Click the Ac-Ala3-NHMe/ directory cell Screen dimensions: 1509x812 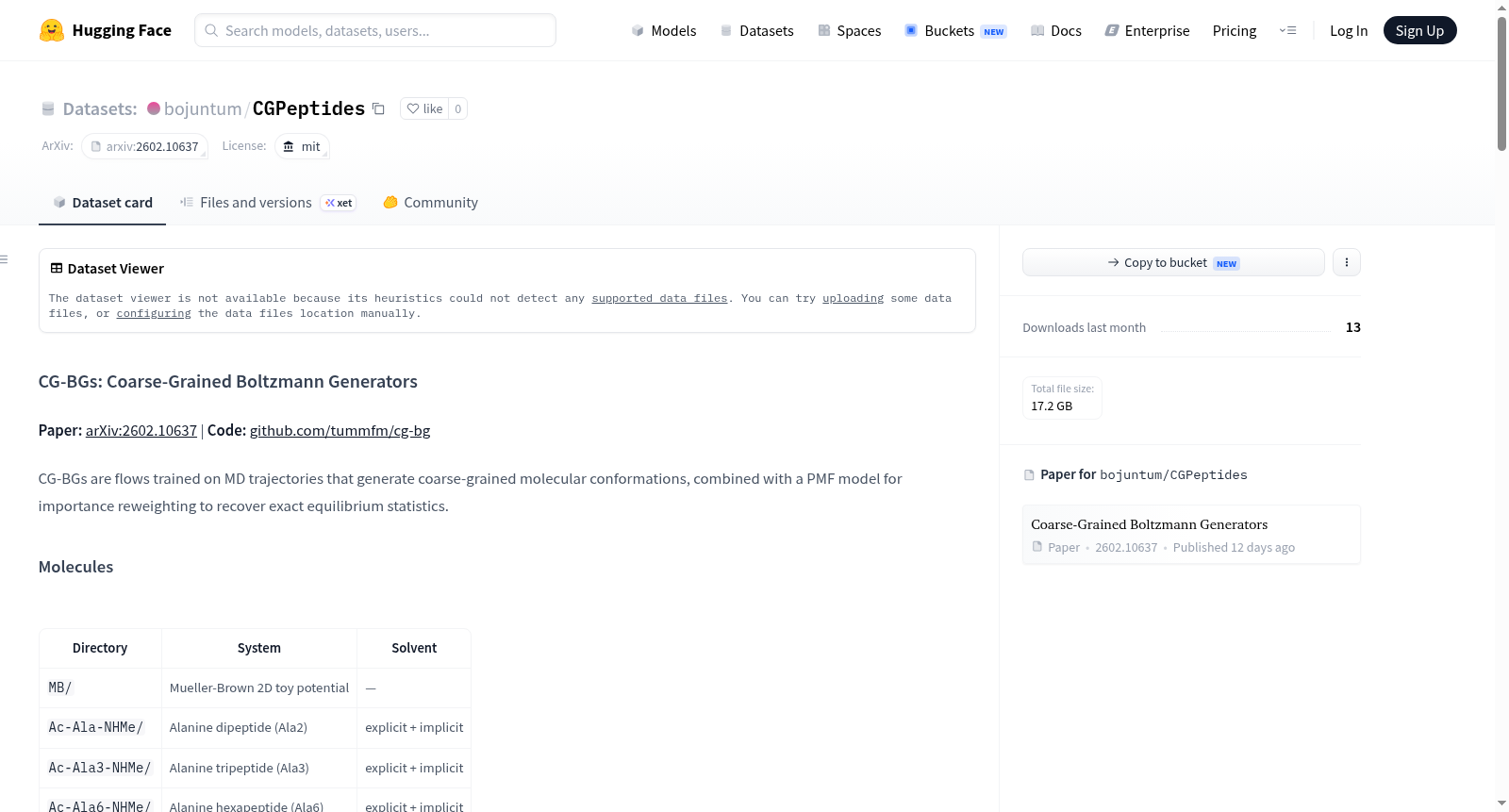tap(100, 768)
